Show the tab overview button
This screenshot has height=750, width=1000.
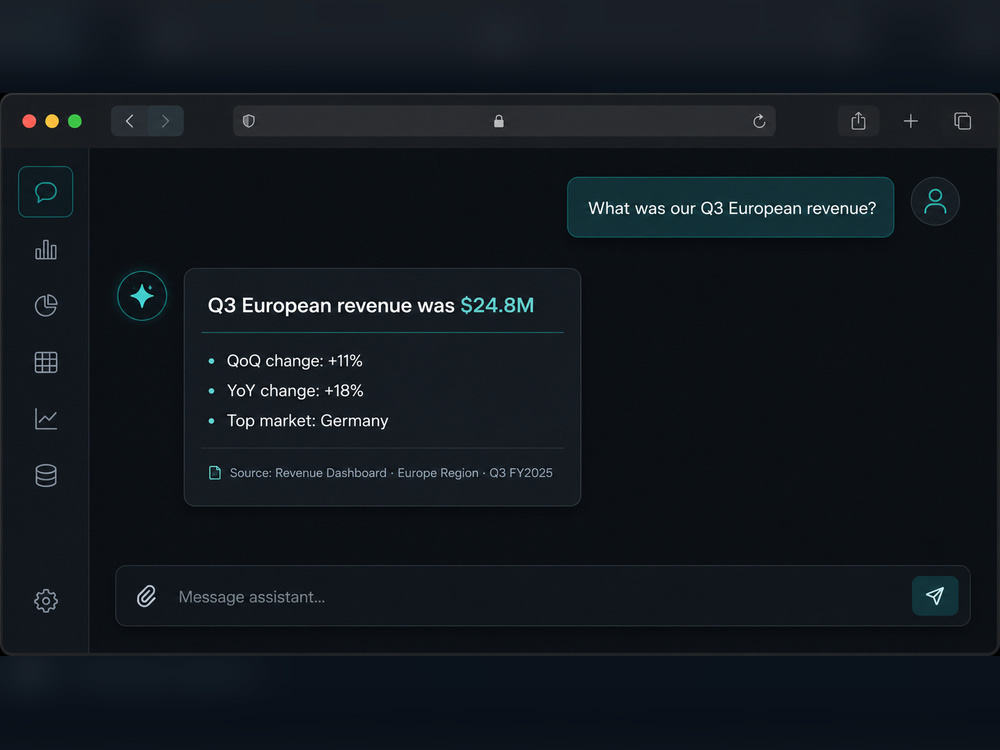pyautogui.click(x=962, y=121)
